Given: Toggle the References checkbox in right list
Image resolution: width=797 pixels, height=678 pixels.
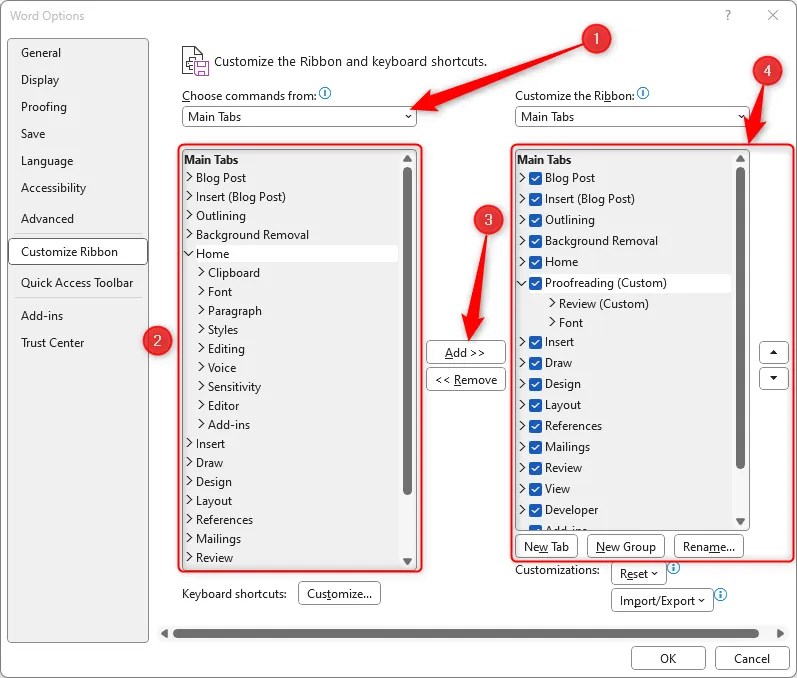Looking at the screenshot, I should point(535,426).
